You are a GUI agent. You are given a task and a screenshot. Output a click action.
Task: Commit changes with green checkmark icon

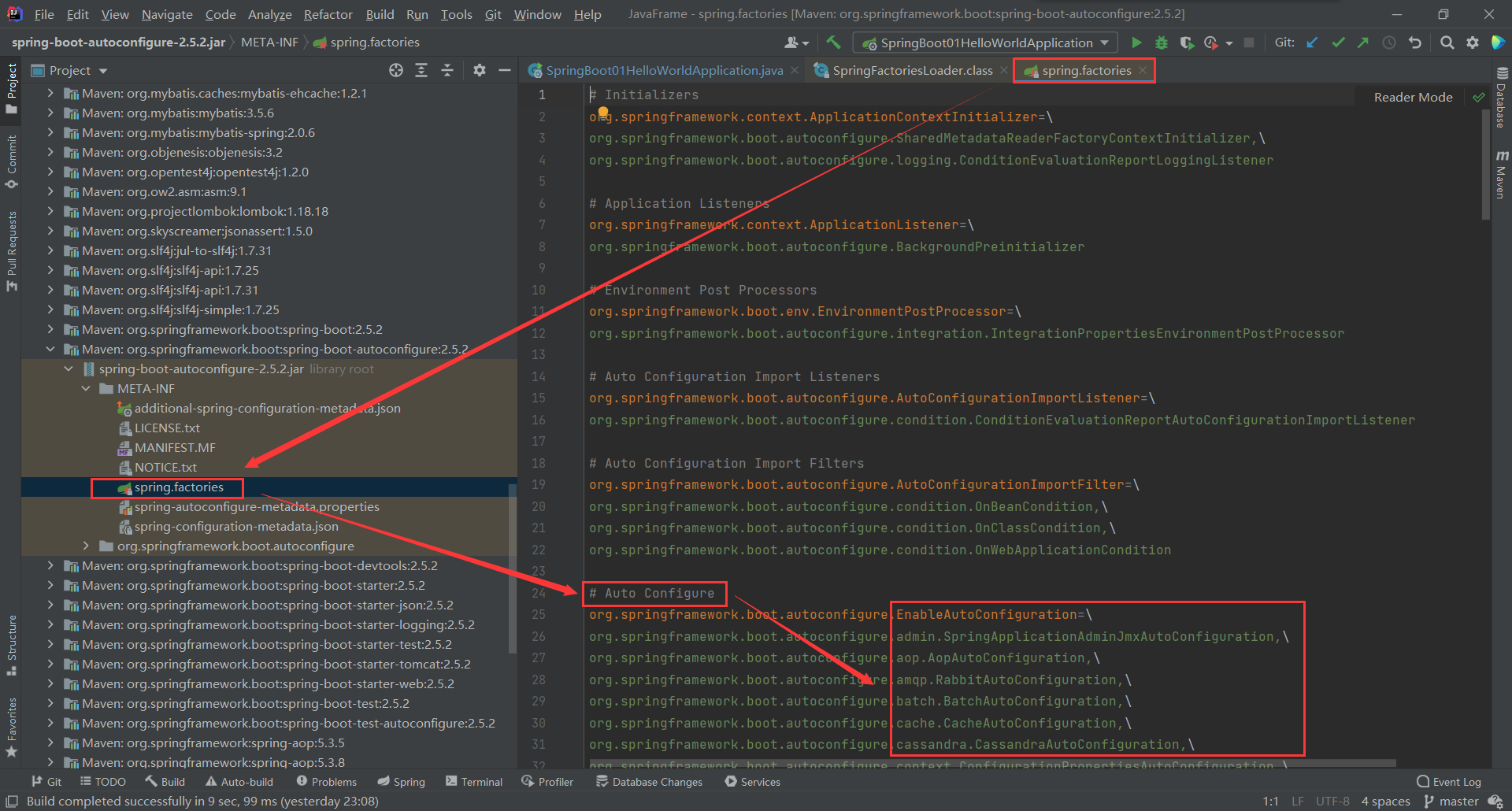click(1338, 43)
